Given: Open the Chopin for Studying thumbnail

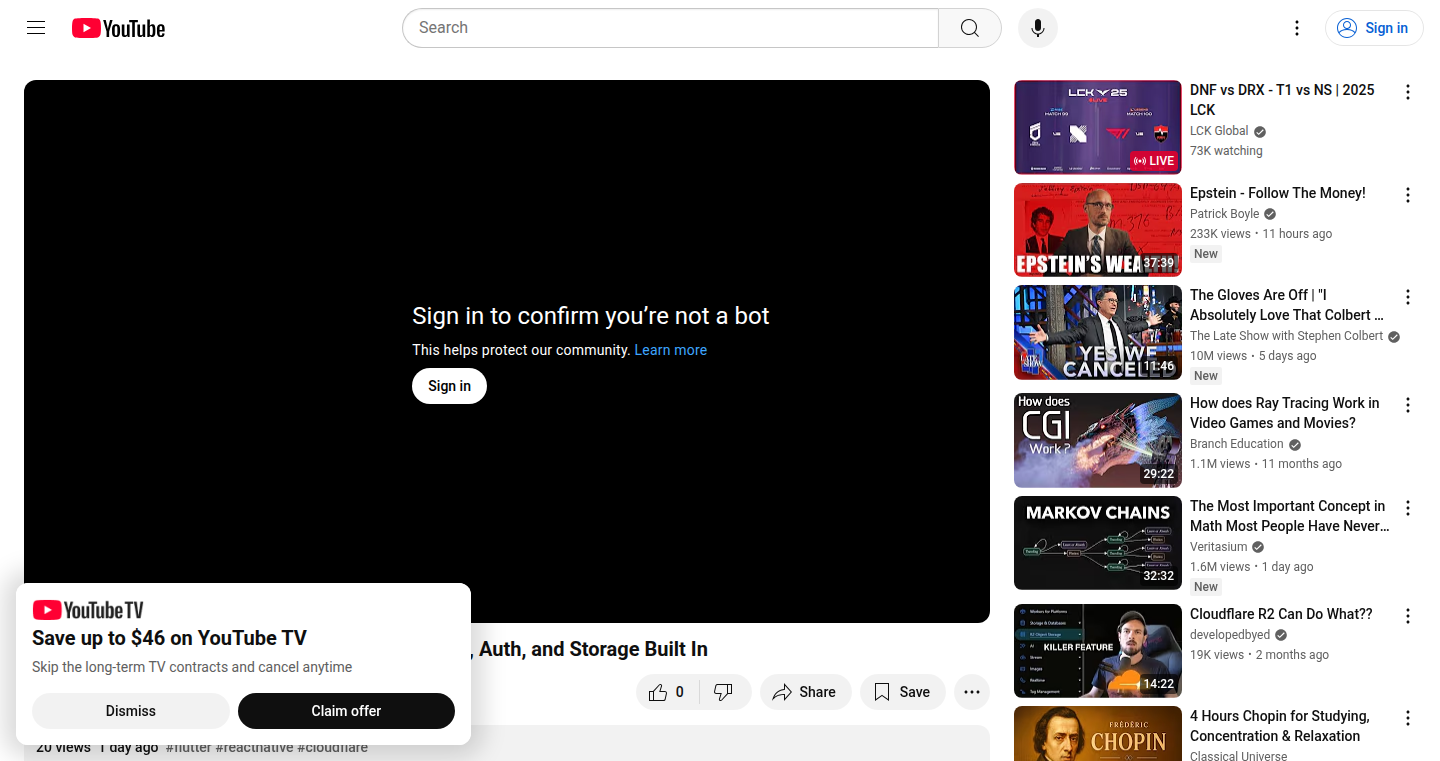Looking at the screenshot, I should pyautogui.click(x=1098, y=733).
